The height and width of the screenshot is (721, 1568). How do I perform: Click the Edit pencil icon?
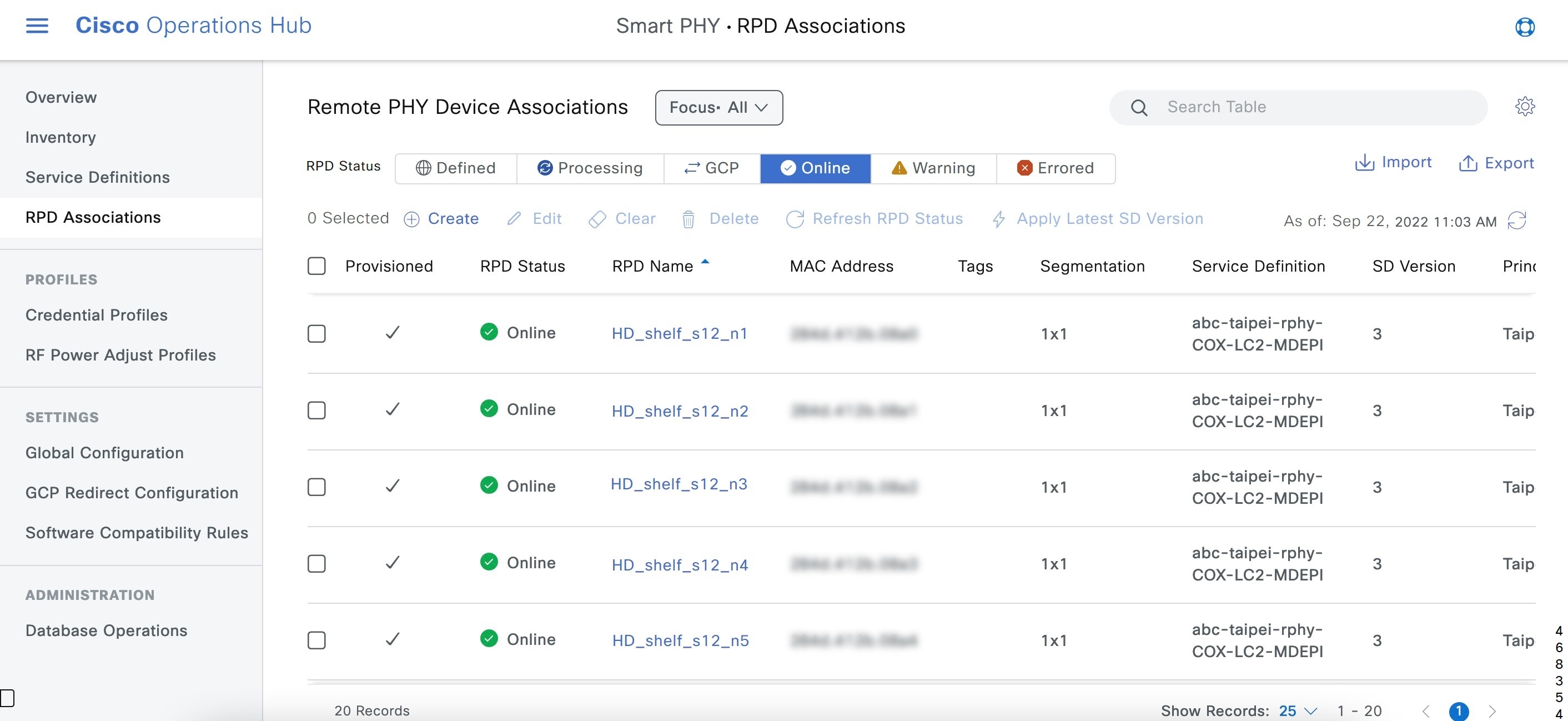click(514, 219)
